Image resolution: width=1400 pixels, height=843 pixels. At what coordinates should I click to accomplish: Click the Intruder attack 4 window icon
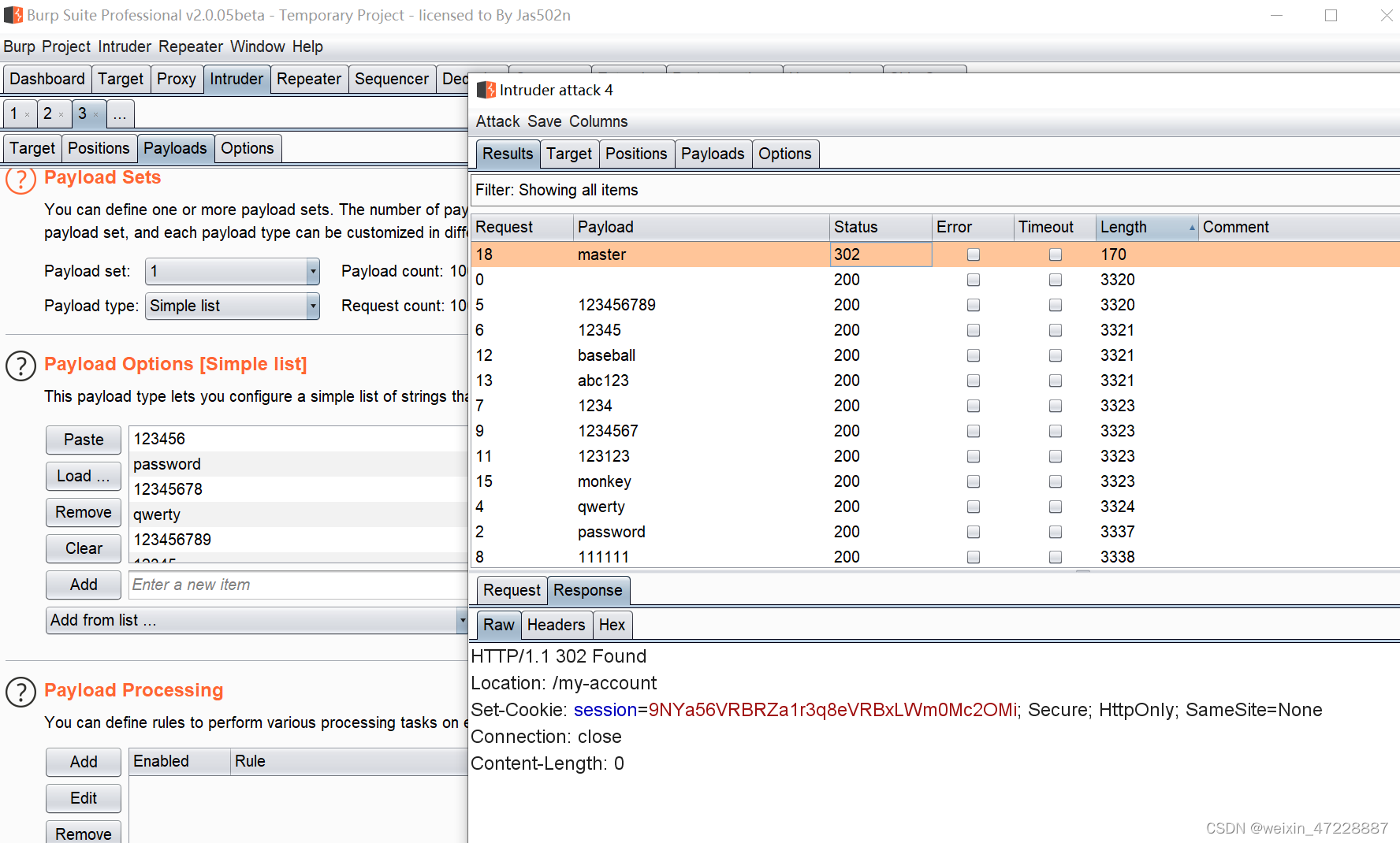click(486, 90)
